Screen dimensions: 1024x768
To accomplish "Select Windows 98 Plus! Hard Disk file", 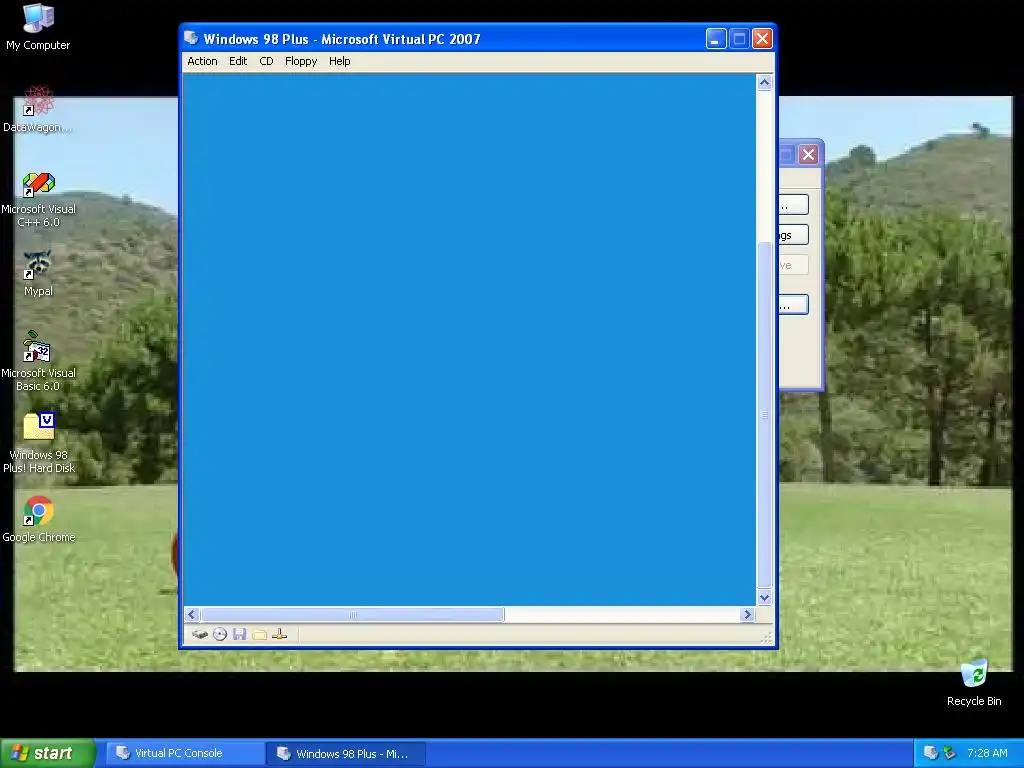I will coord(39,443).
